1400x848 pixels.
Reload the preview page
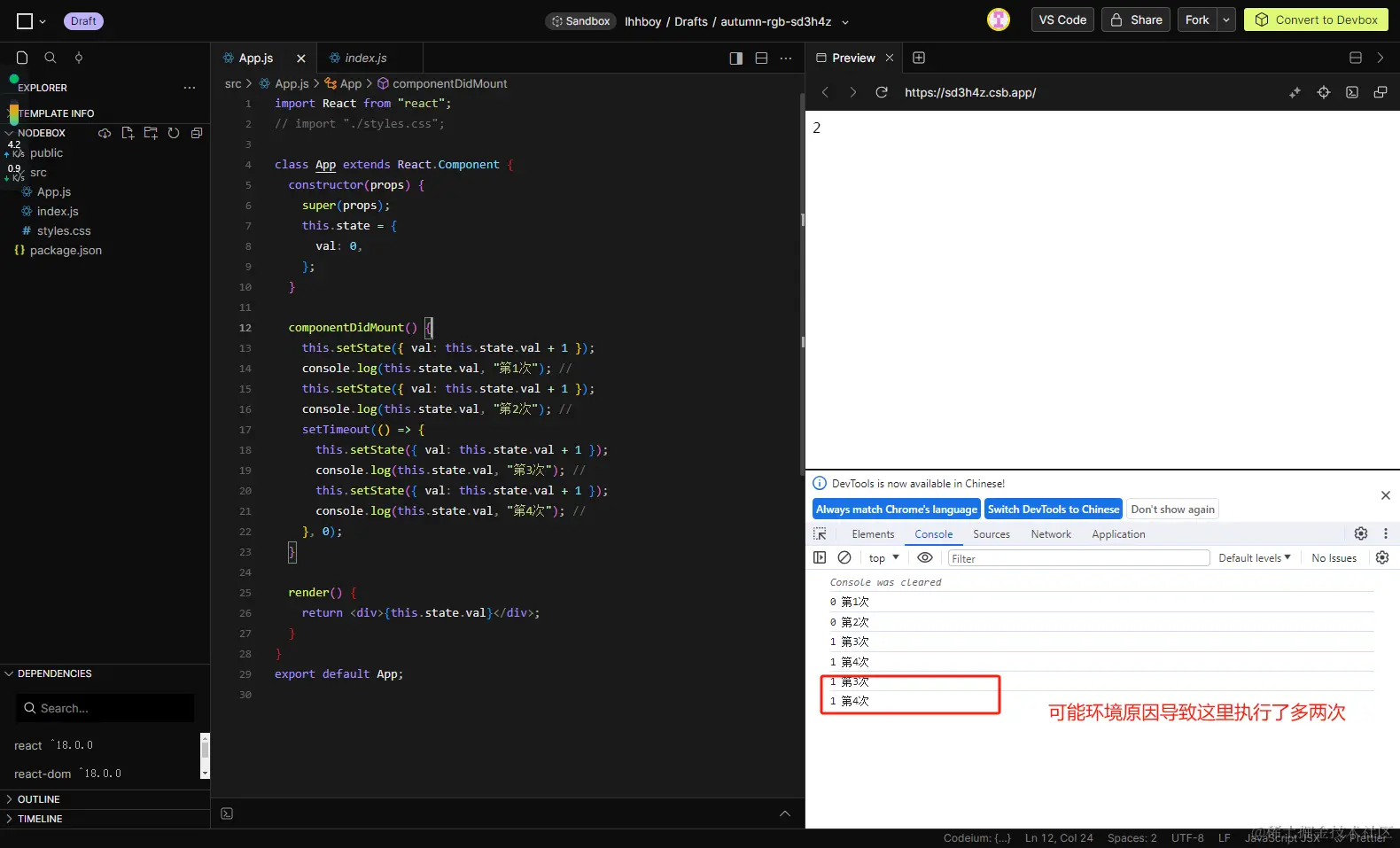882,92
